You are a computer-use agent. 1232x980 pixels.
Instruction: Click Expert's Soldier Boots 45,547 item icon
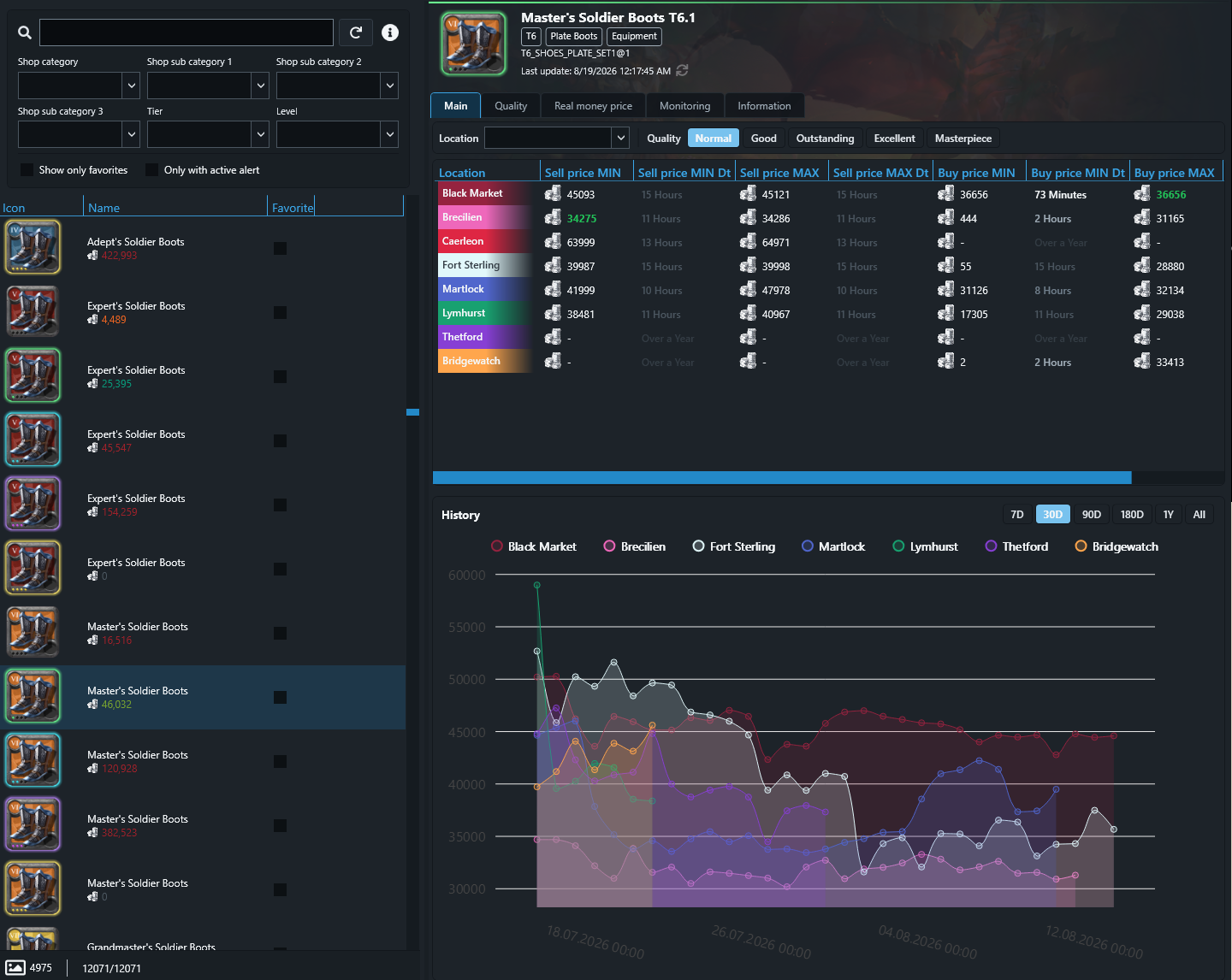[33, 440]
